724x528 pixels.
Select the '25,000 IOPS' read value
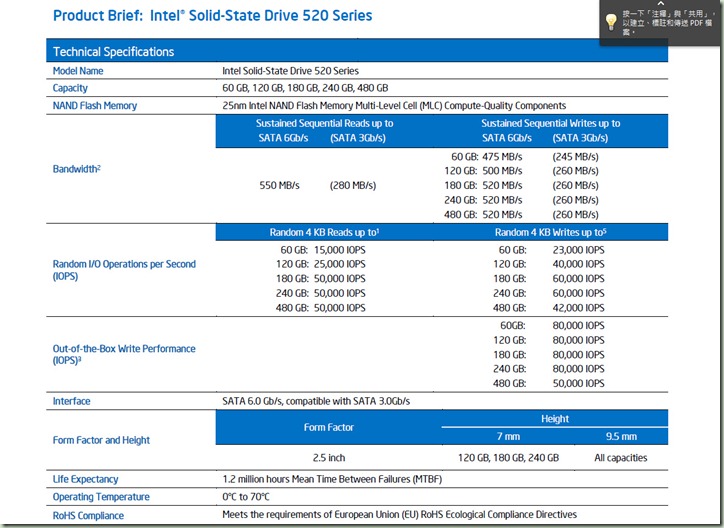point(339,264)
